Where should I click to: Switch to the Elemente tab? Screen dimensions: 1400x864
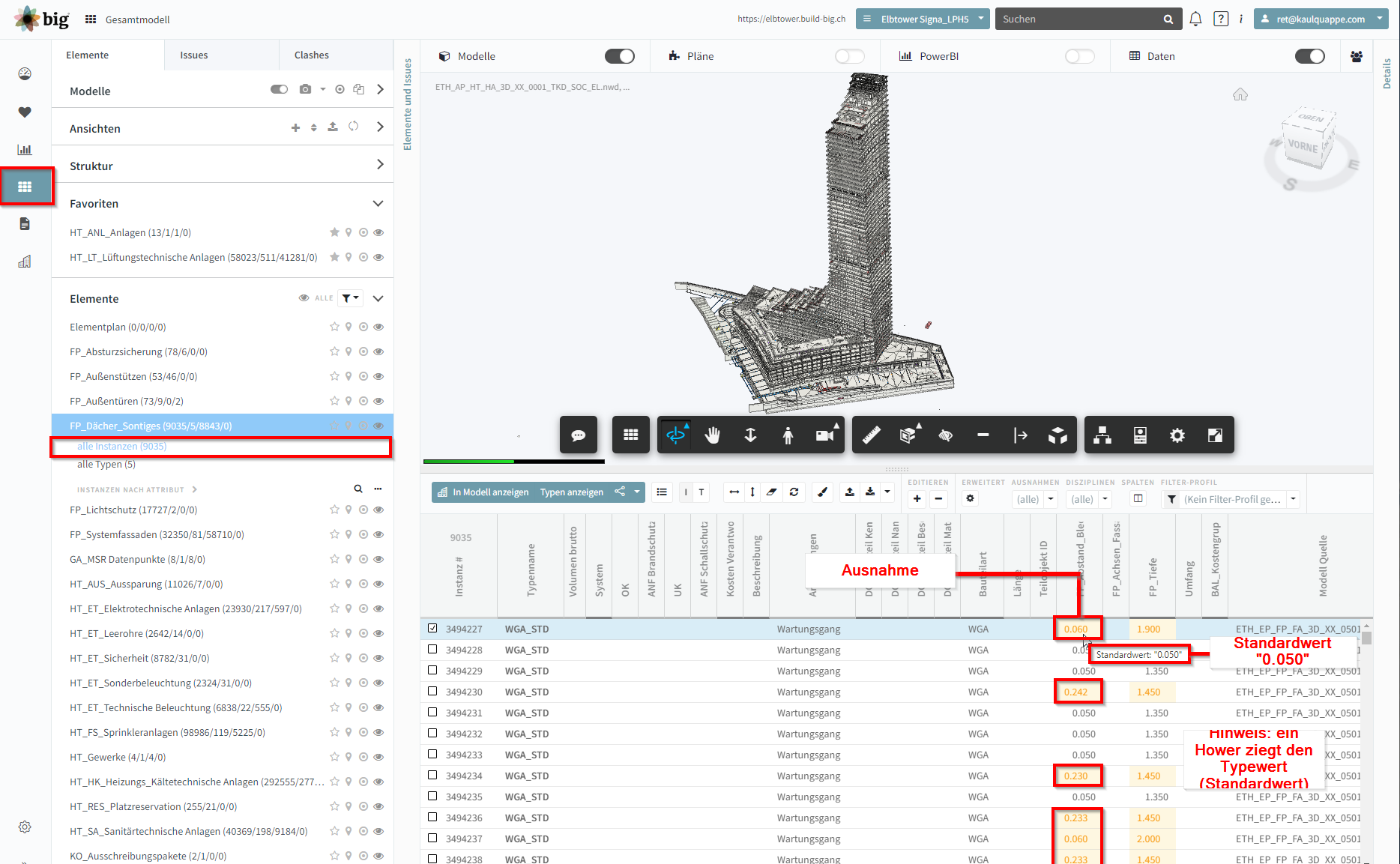pos(88,55)
